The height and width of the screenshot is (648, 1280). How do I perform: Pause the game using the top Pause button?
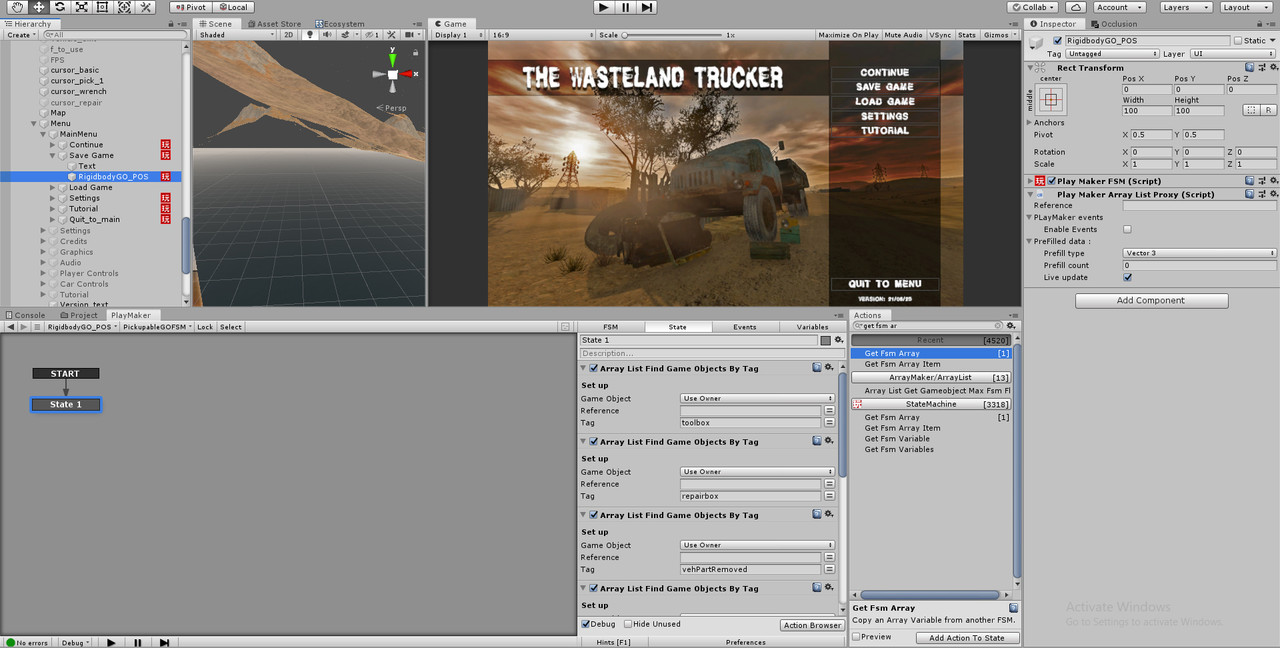(626, 7)
